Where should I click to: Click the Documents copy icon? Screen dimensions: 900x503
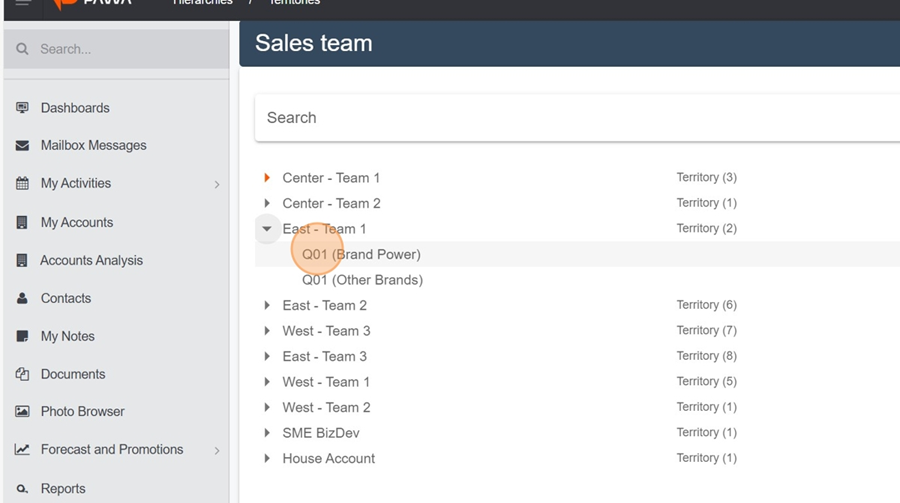[22, 374]
